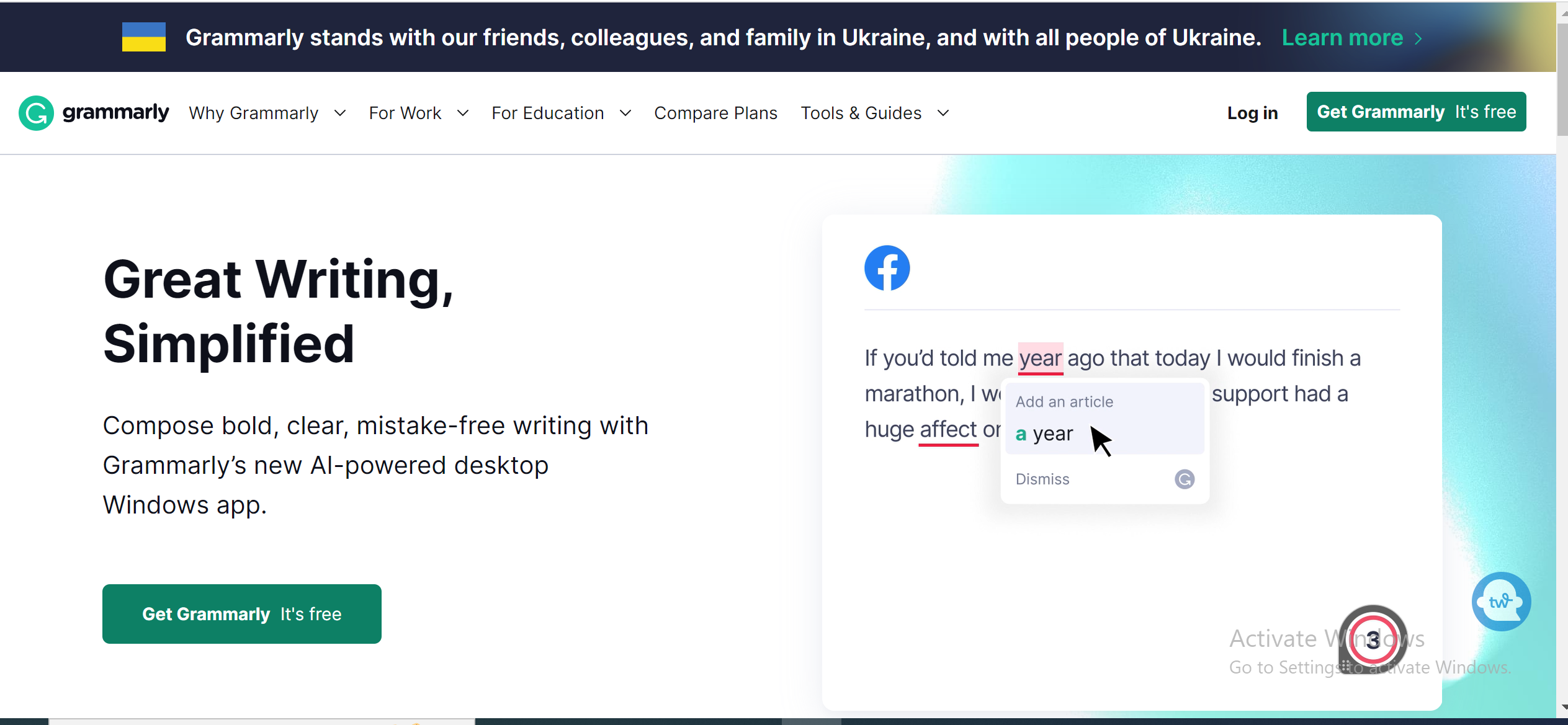Dismiss the article suggestion
The width and height of the screenshot is (1568, 725).
[1042, 479]
